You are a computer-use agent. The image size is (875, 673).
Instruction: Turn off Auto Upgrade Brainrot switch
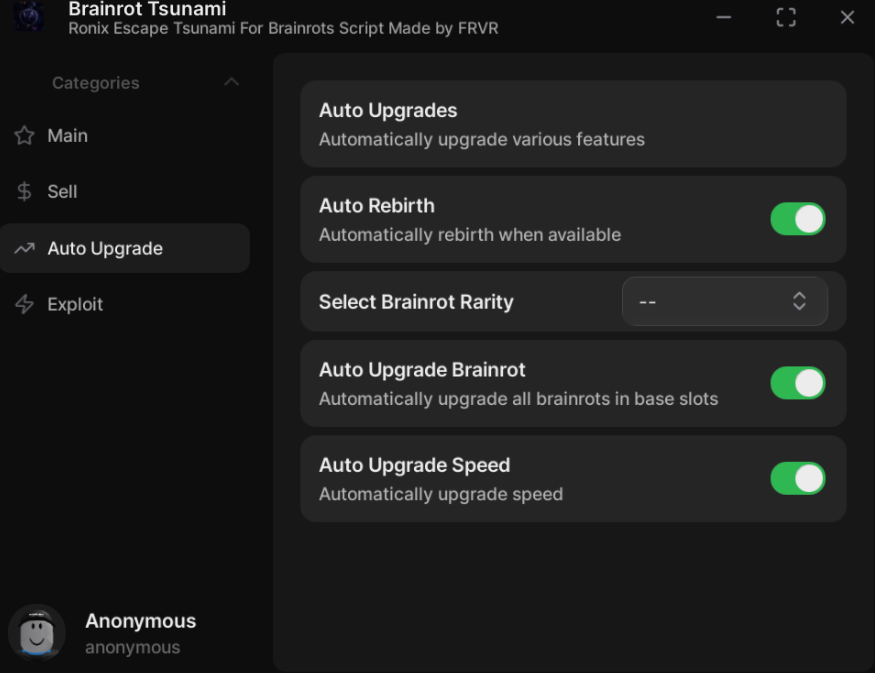(x=797, y=383)
